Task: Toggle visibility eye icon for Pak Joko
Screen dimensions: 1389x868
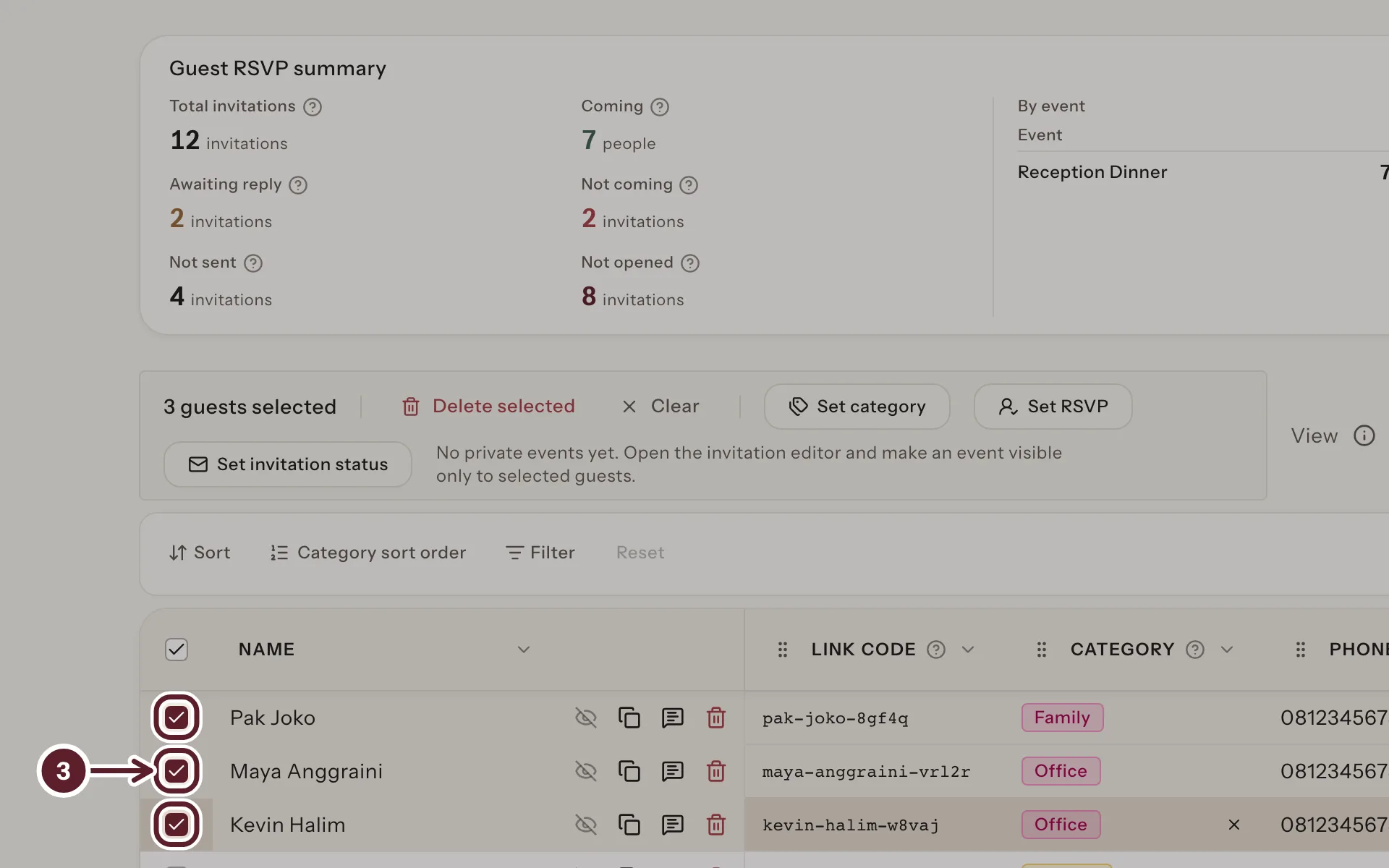Action: pos(586,718)
